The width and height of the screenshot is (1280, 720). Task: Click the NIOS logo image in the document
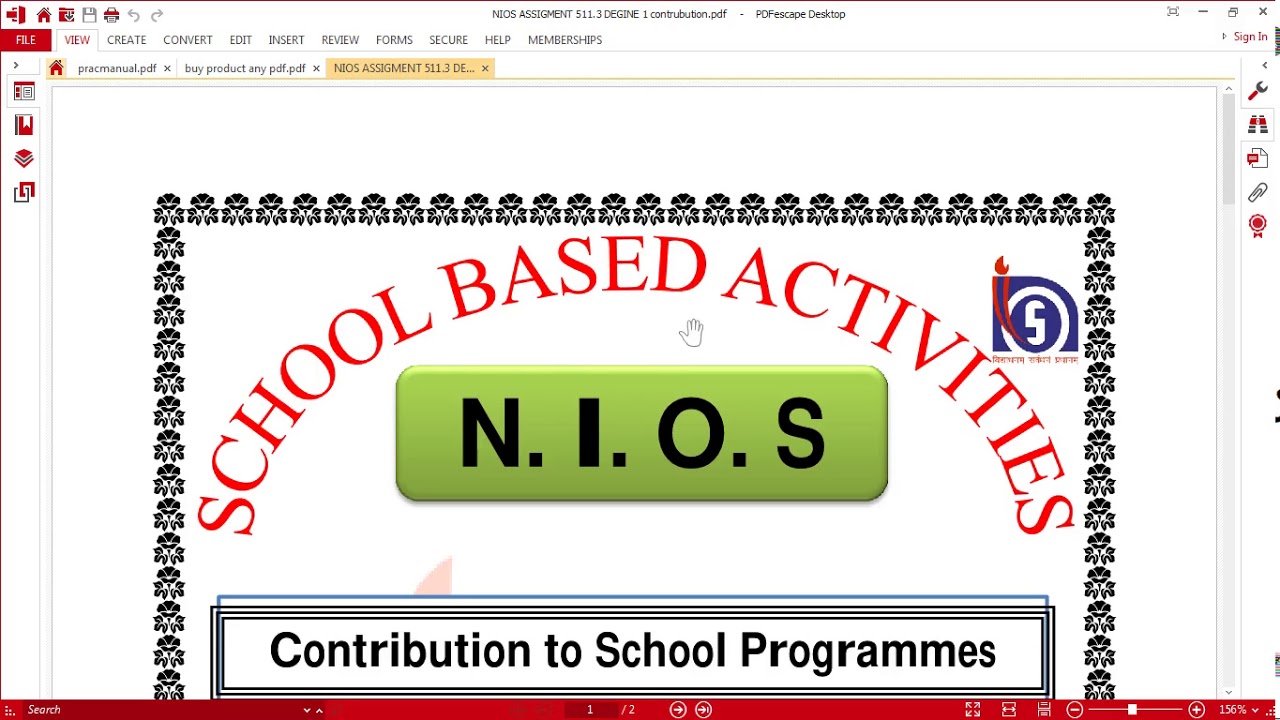[1034, 310]
